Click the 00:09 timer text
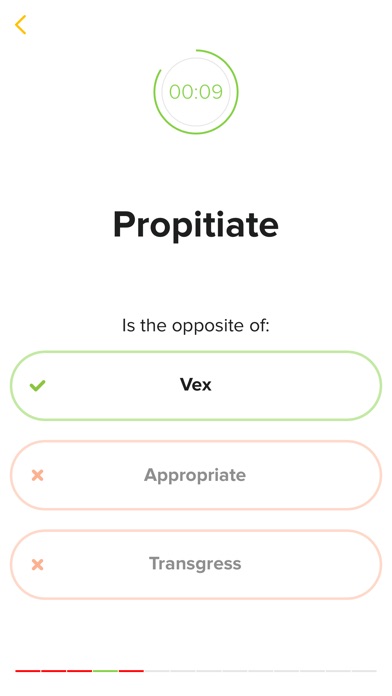 click(196, 92)
